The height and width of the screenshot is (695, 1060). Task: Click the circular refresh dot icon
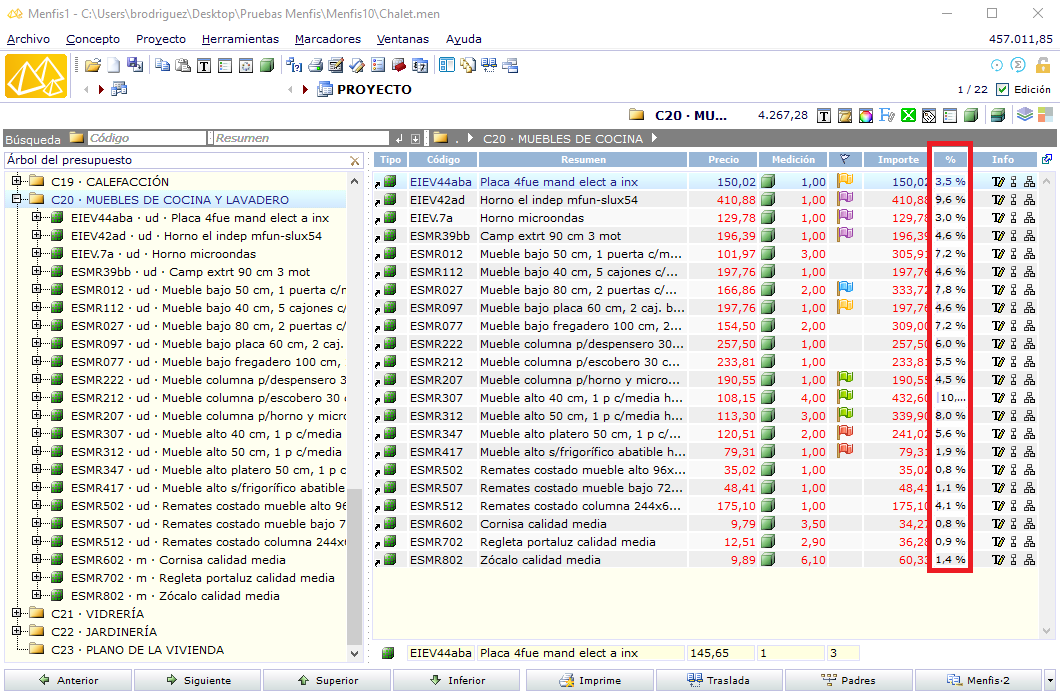point(996,66)
